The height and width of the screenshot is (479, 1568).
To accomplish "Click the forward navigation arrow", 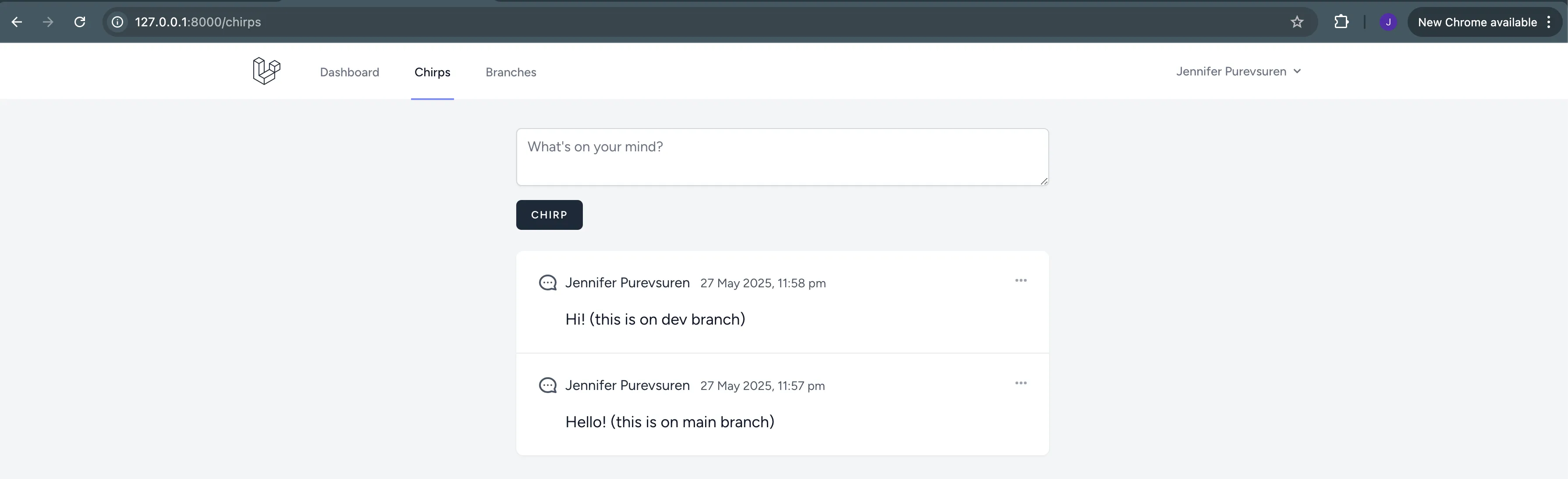I will [48, 22].
